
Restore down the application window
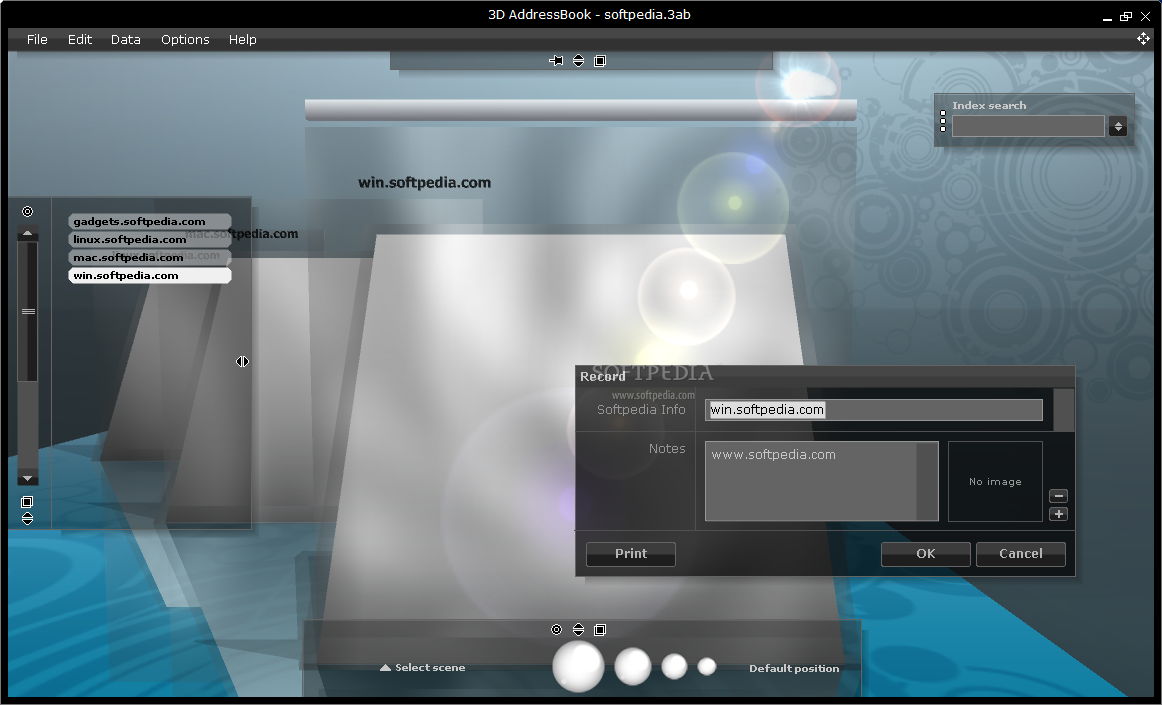point(1126,16)
